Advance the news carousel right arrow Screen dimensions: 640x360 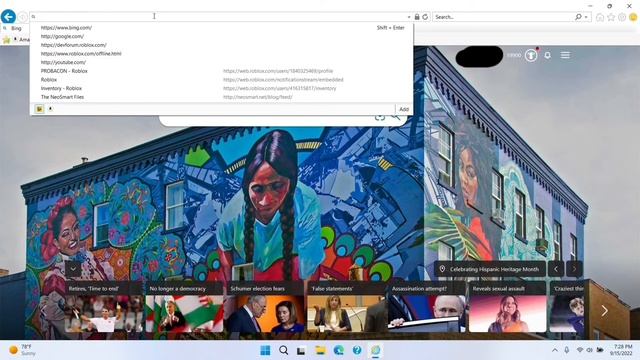click(604, 311)
